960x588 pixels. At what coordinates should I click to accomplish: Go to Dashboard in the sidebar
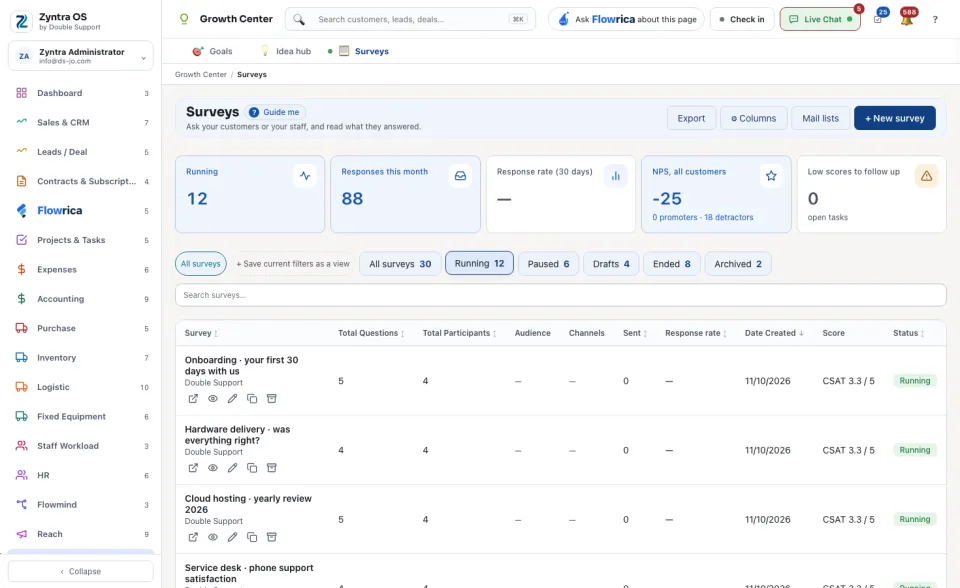tap(81, 93)
